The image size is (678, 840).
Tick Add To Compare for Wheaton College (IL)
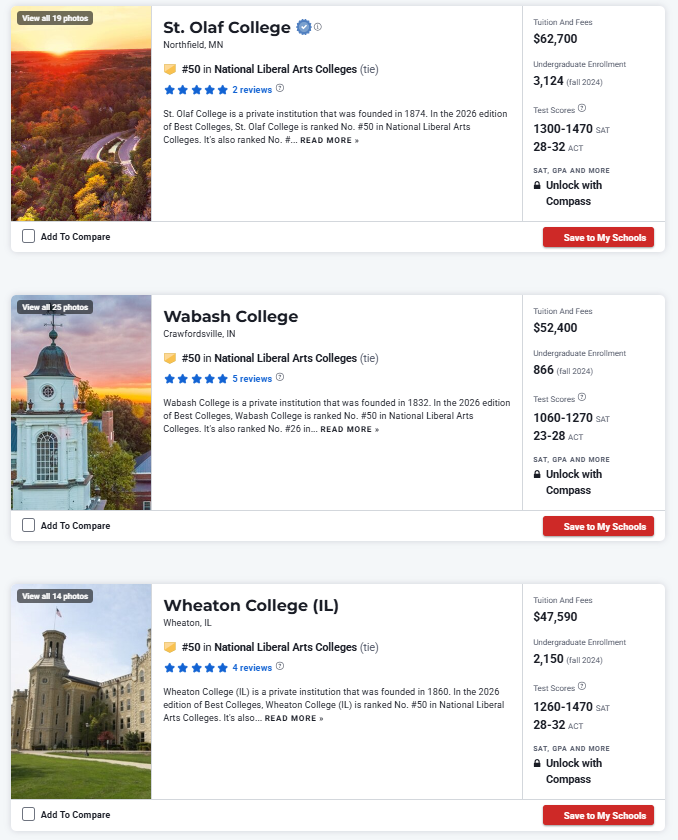[x=28, y=814]
